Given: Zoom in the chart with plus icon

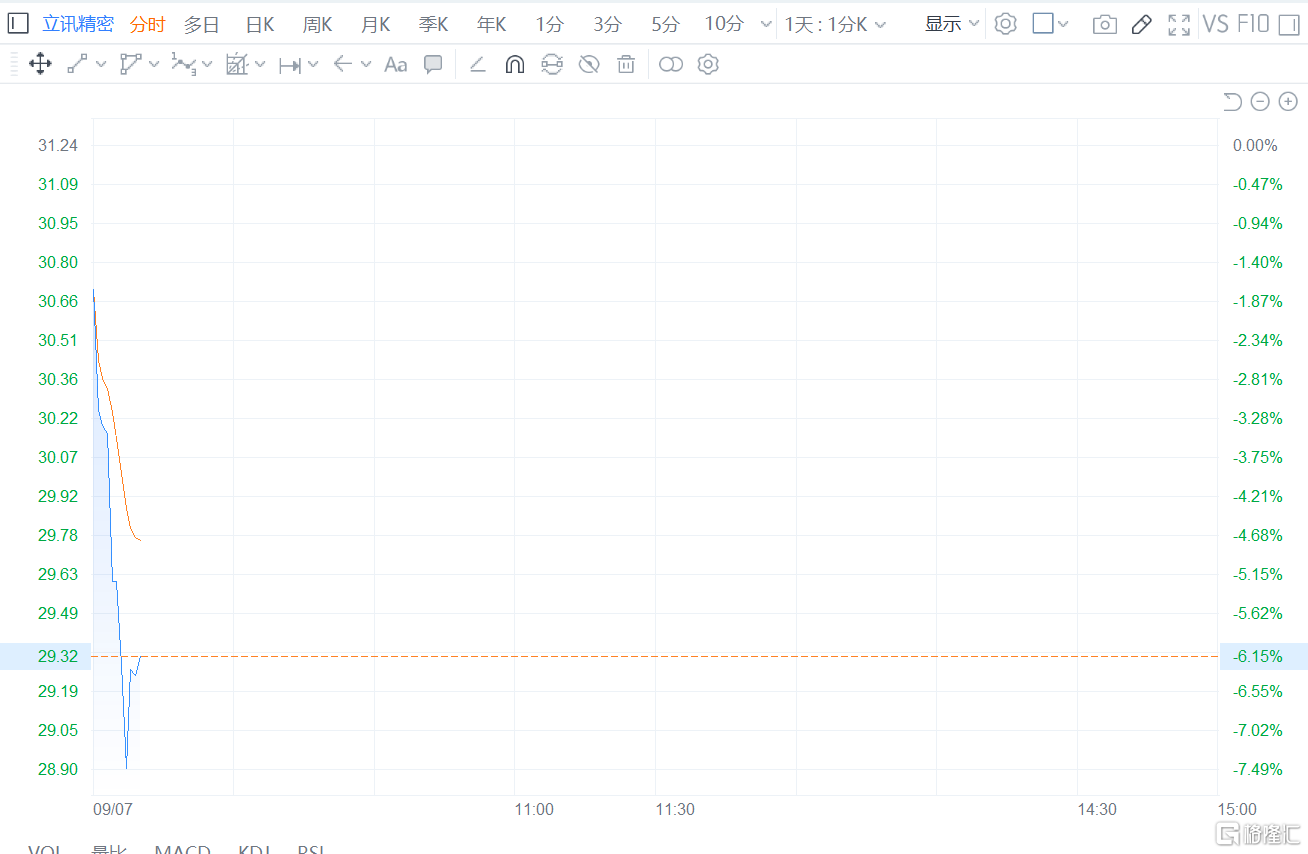Looking at the screenshot, I should point(1288,101).
